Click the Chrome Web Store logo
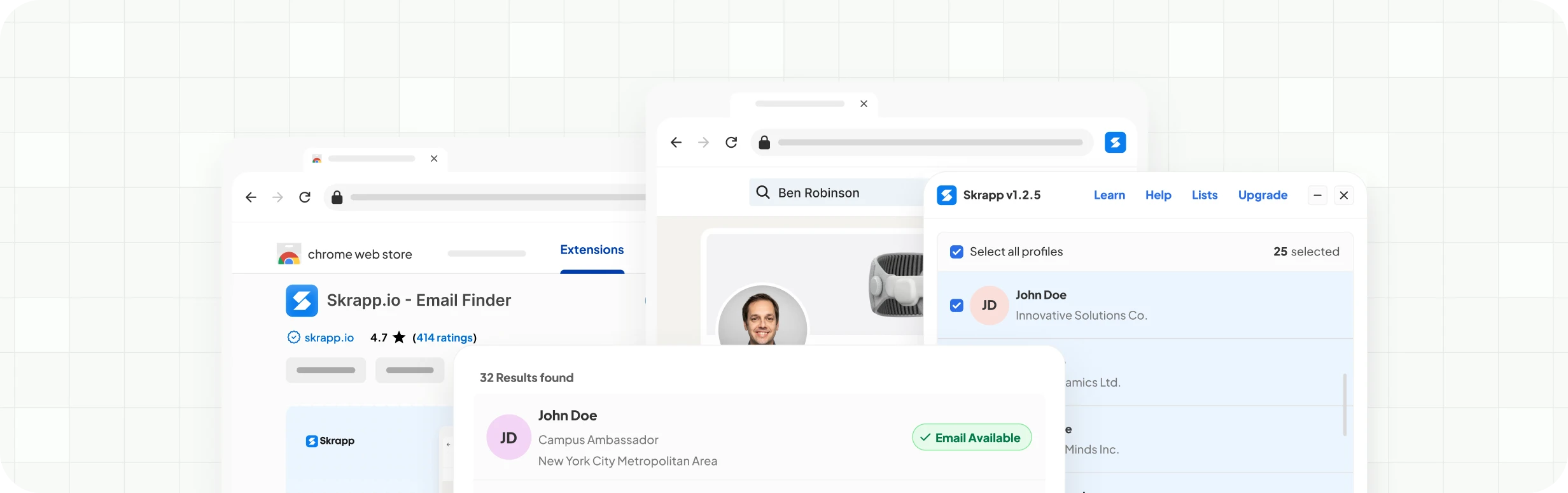Screen dimensions: 1568x493 pyautogui.click(x=289, y=254)
